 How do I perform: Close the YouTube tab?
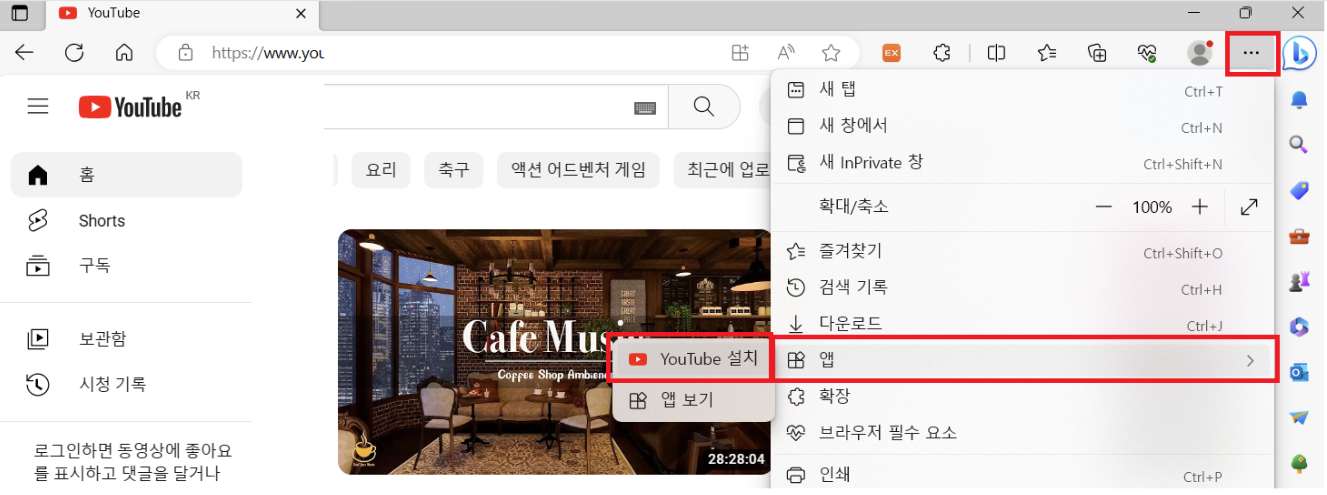point(301,14)
